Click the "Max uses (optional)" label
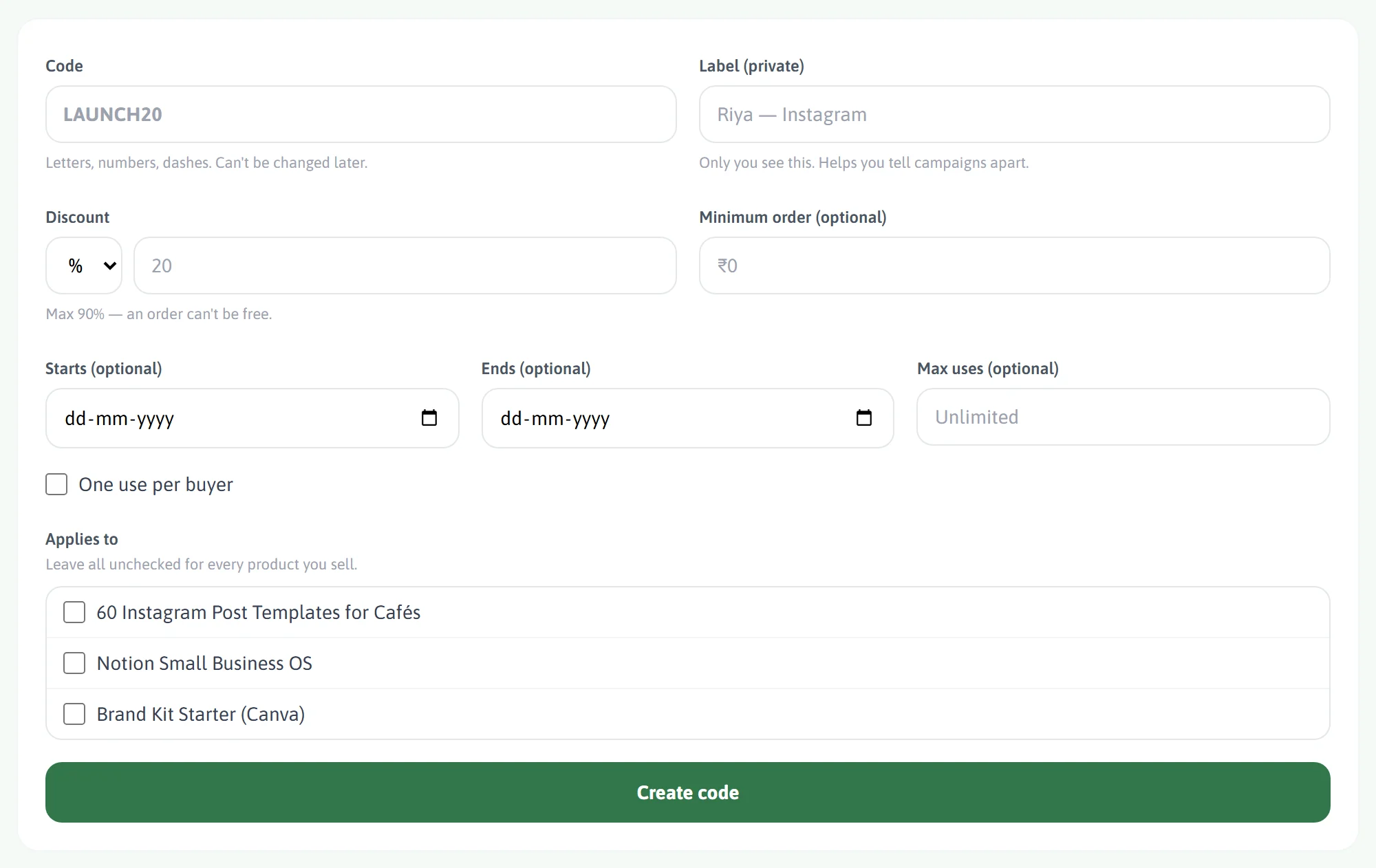This screenshot has height=868, width=1376. pyautogui.click(x=988, y=369)
